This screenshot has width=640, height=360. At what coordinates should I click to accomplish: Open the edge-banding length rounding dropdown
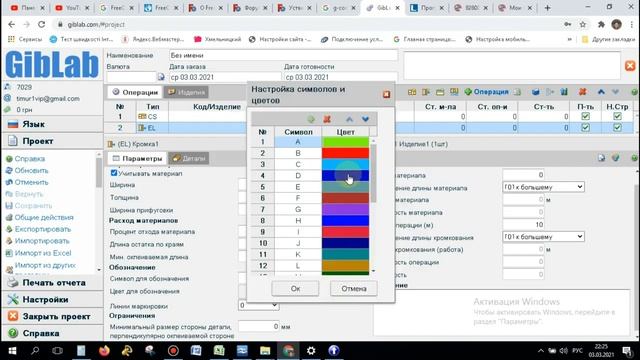543,237
